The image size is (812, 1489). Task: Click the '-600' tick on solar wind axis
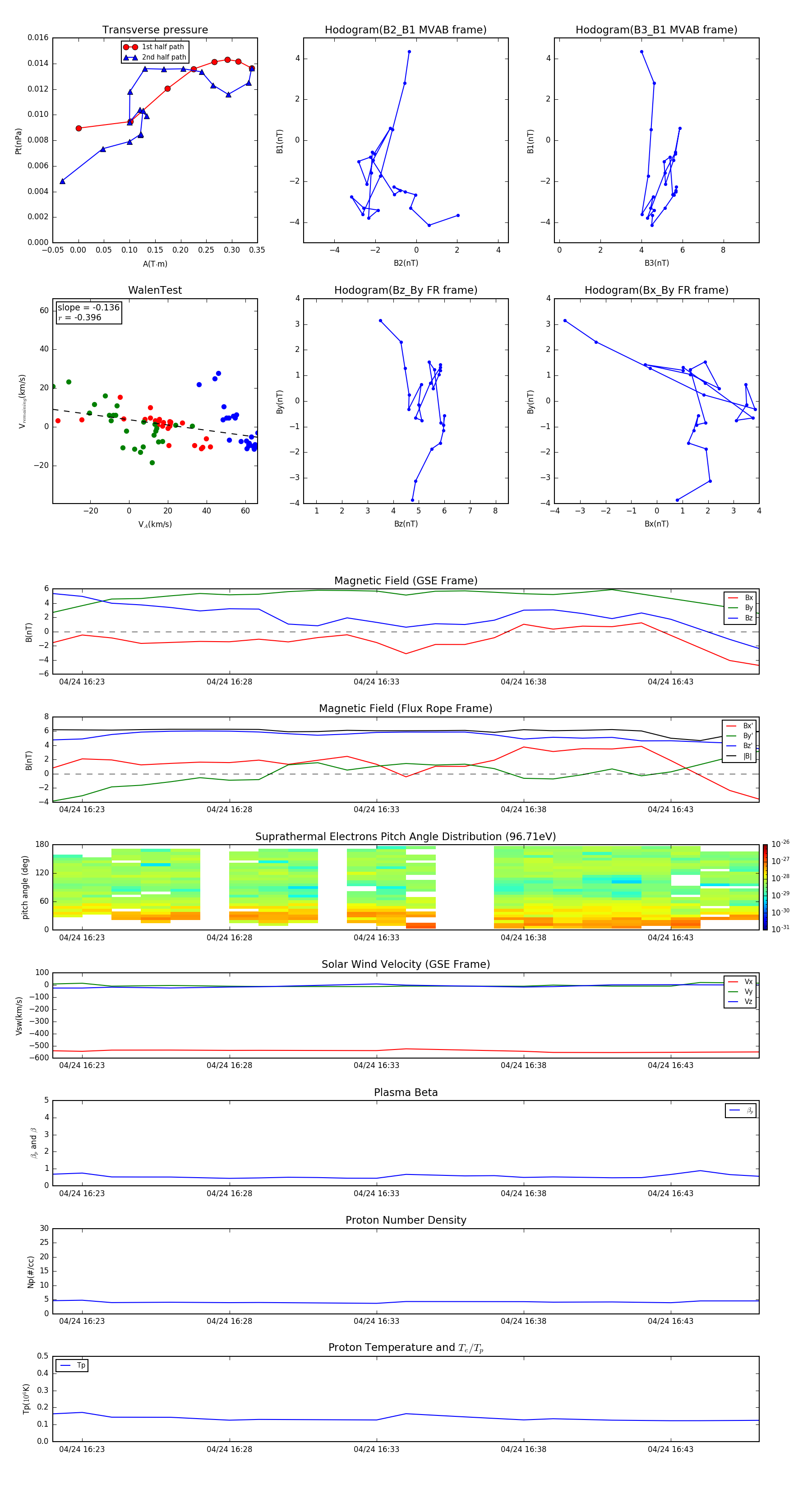pyautogui.click(x=38, y=1058)
